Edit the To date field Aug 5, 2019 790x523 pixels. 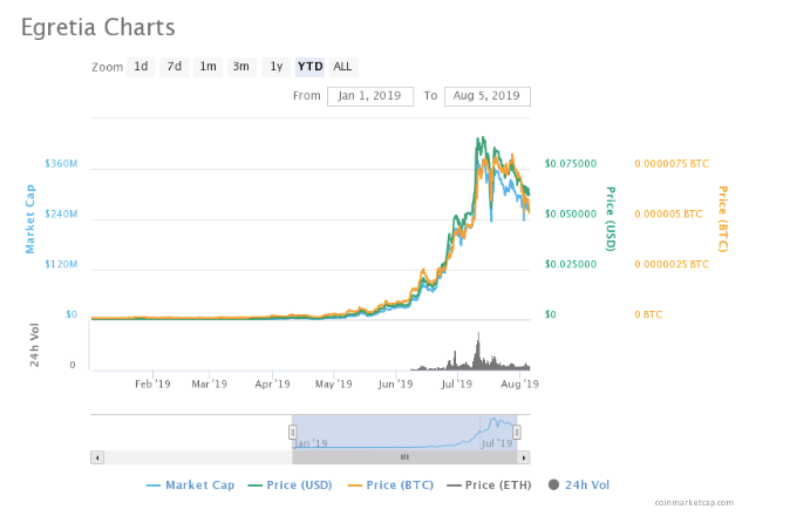(x=487, y=96)
